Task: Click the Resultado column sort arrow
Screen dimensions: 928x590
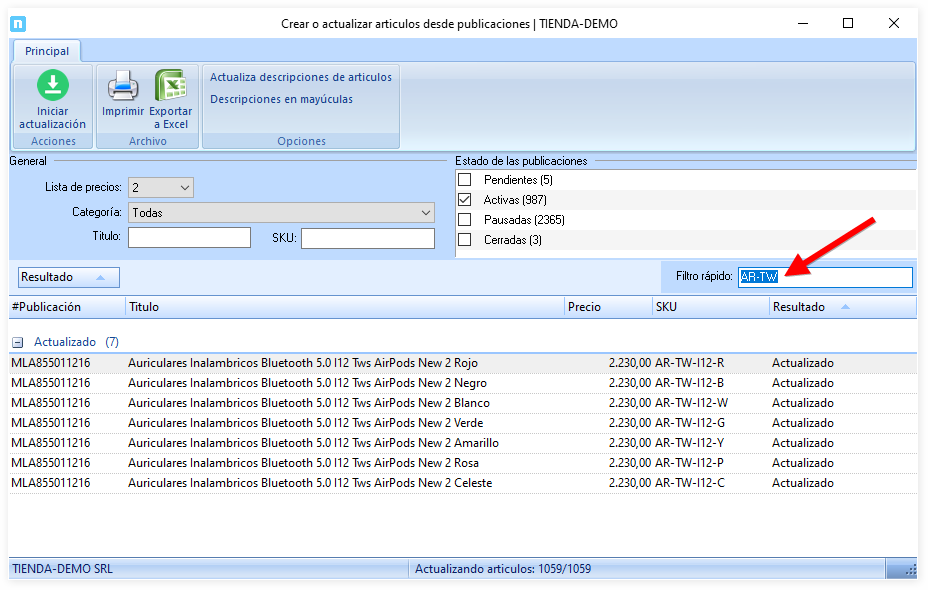Action: coord(845,307)
